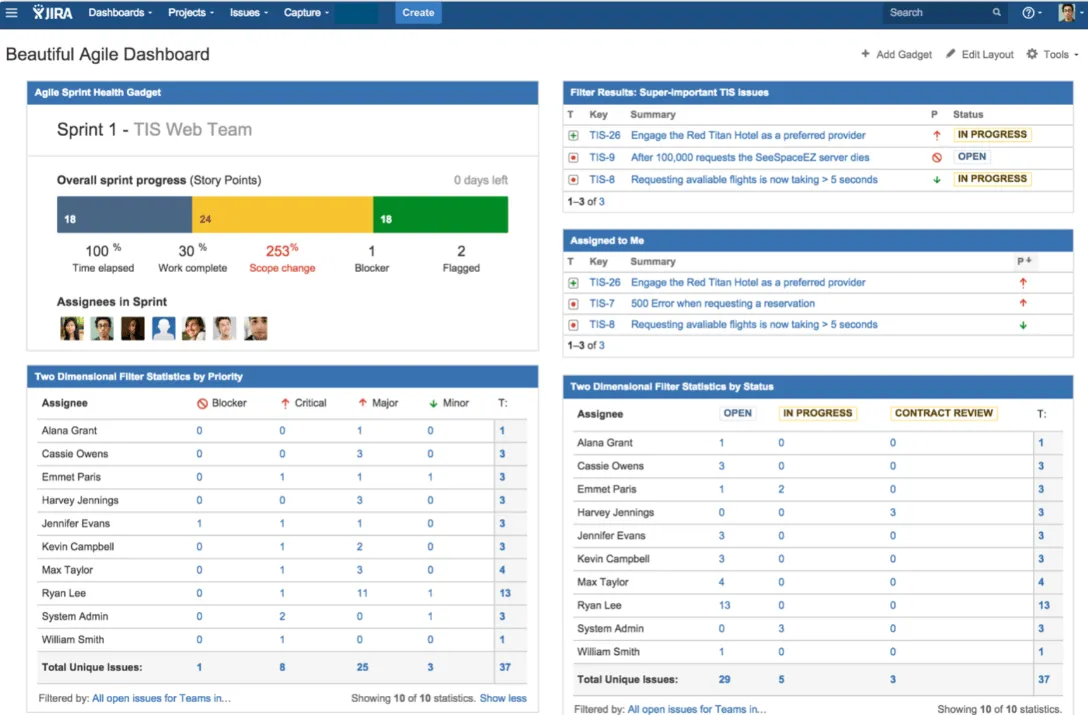Click the yellow 24 segment of sprint progress bar
1088x715 pixels.
tap(282, 214)
